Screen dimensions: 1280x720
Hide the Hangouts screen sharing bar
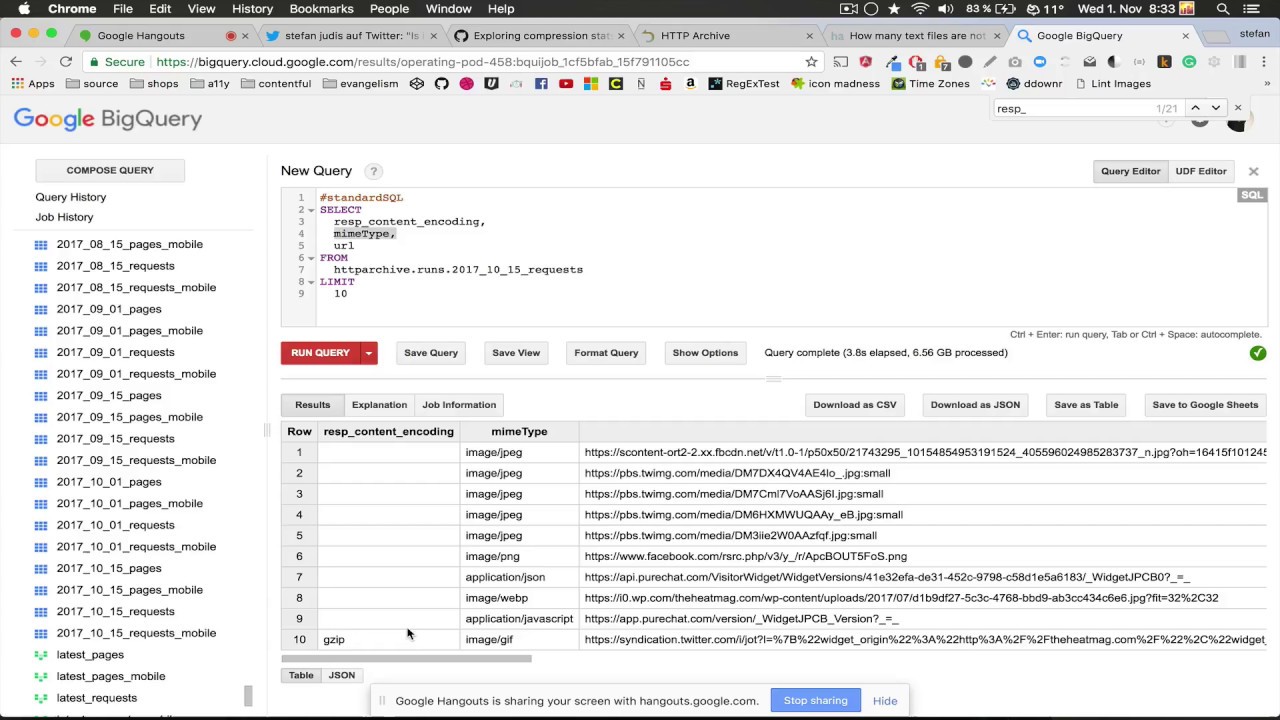(x=885, y=701)
